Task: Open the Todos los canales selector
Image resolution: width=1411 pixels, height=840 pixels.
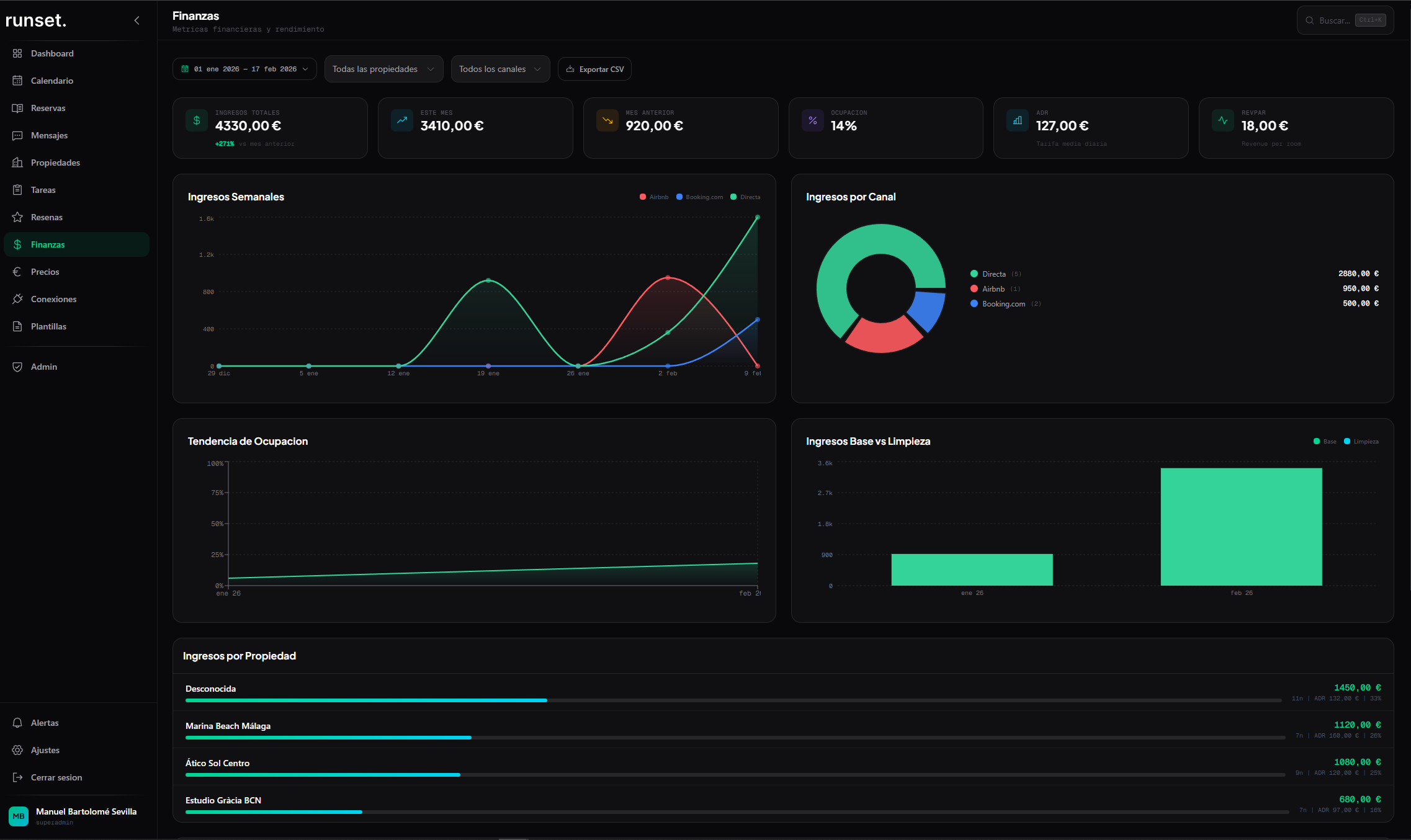Action: (x=500, y=69)
